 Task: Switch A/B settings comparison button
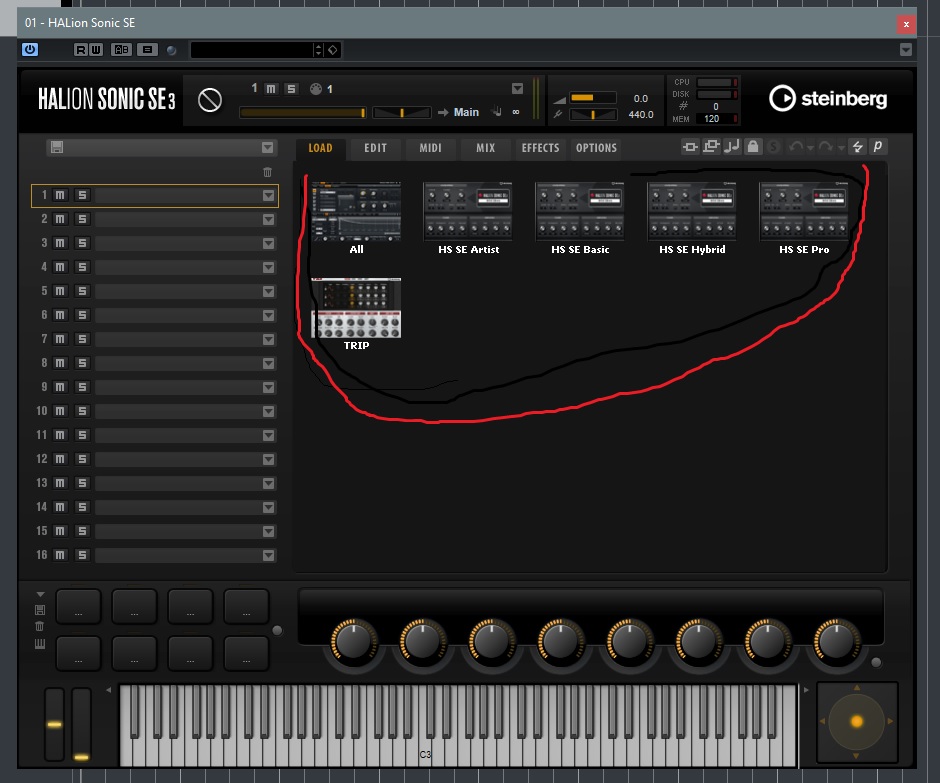click(121, 50)
